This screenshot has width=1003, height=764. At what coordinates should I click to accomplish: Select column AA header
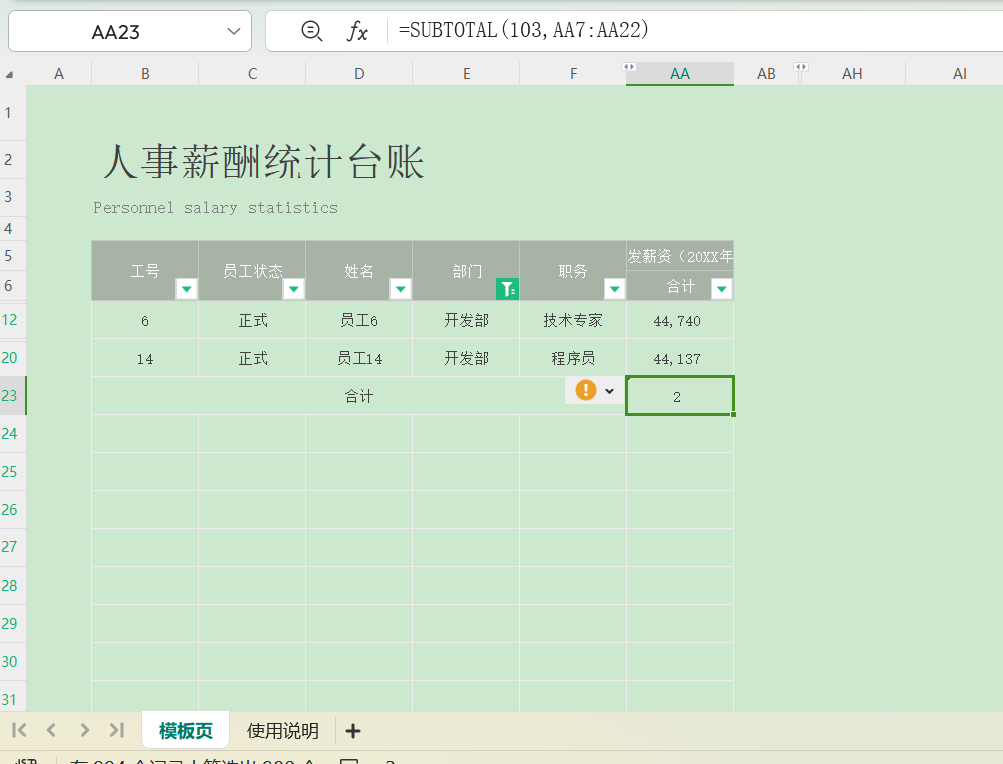click(x=680, y=74)
